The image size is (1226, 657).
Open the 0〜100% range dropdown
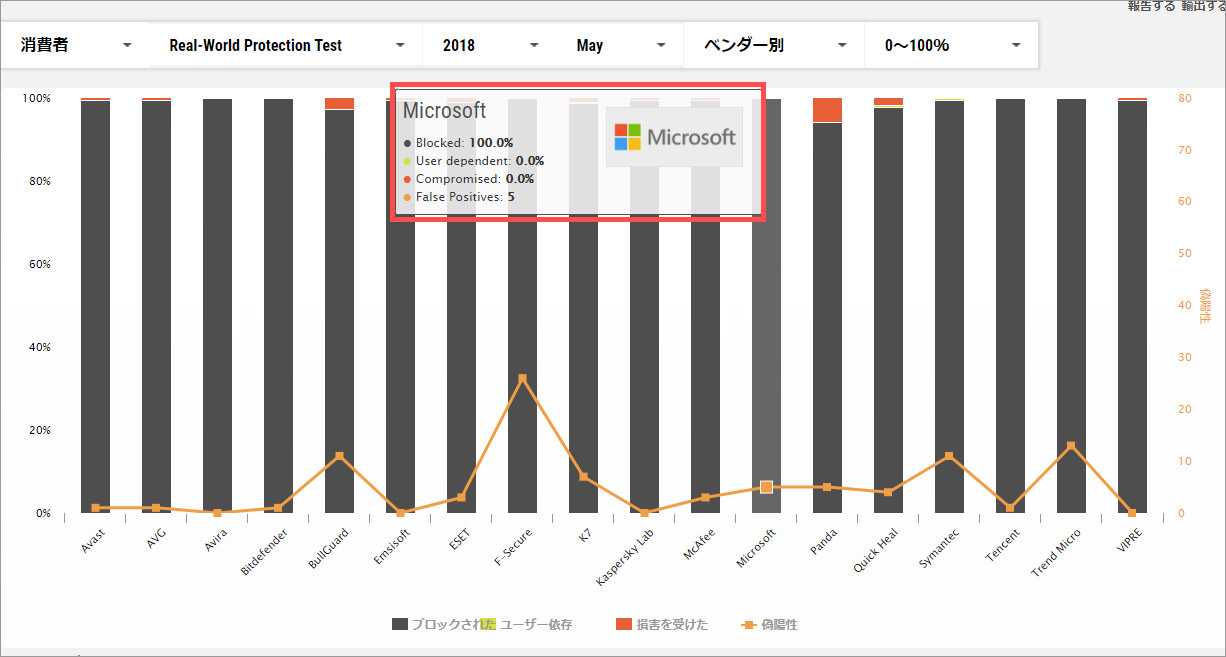coord(951,45)
